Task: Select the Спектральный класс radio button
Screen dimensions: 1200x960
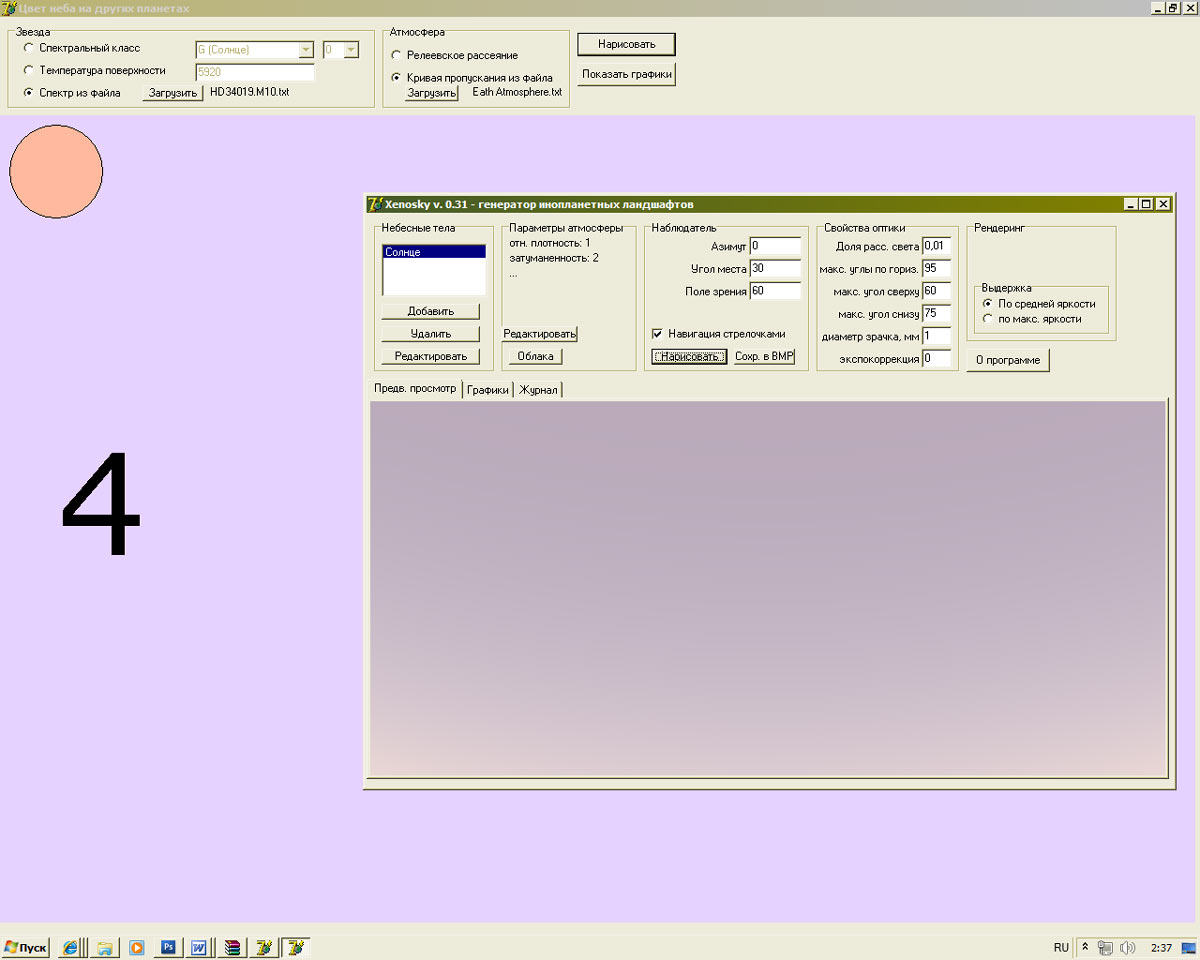Action: pos(28,48)
